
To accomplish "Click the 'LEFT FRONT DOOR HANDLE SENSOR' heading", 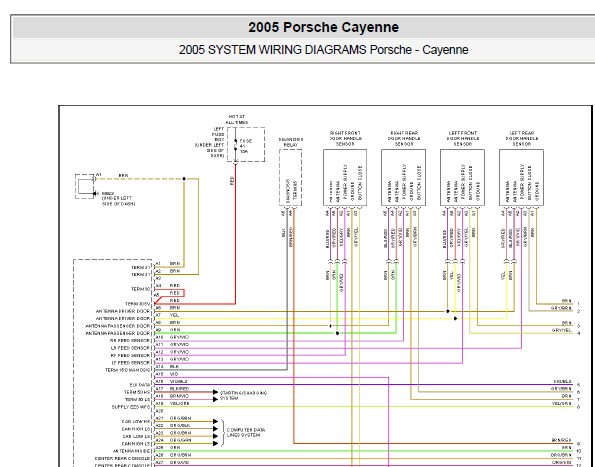I will click(463, 138).
